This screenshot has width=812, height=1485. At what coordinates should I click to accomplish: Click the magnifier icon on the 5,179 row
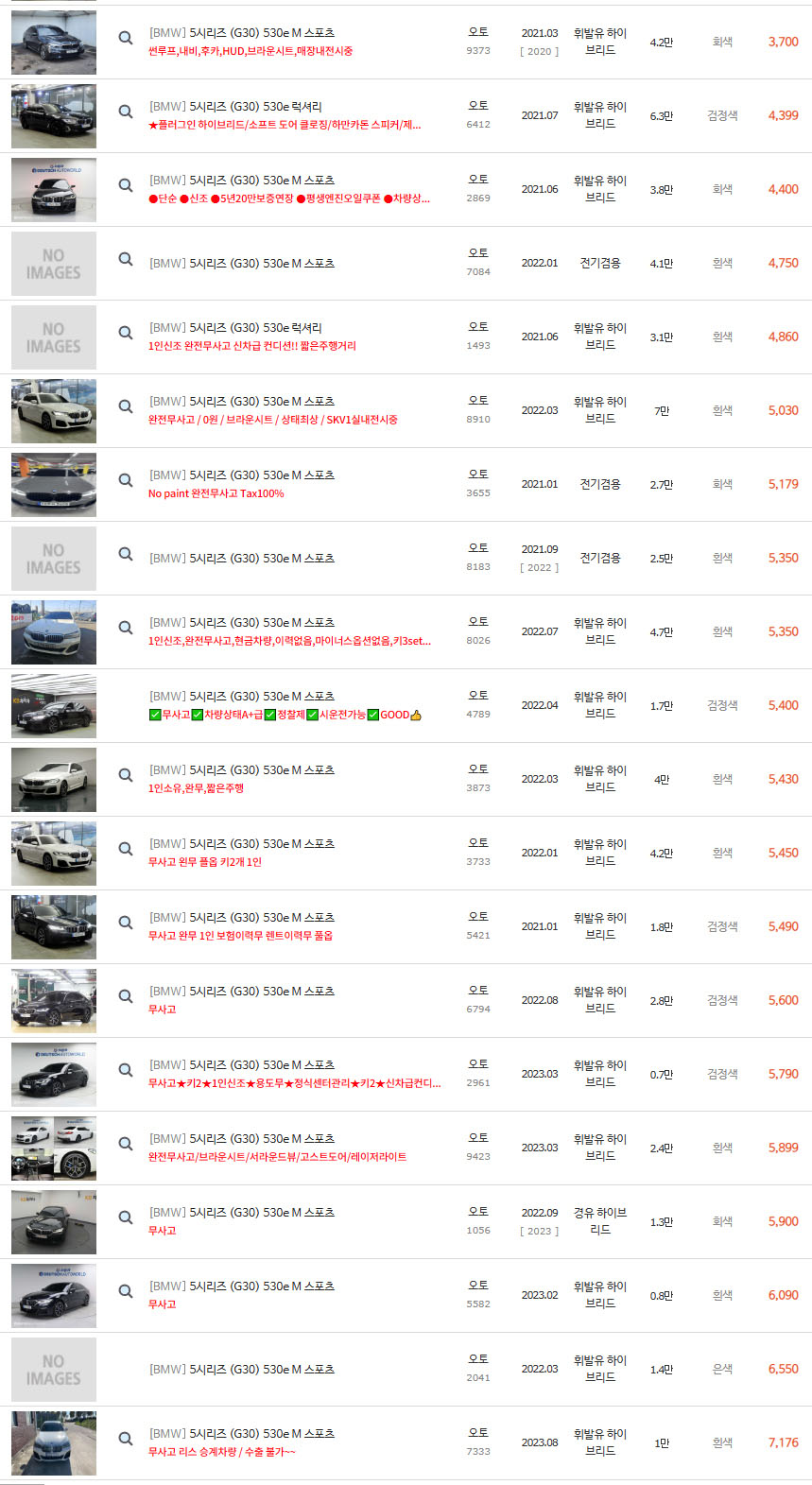coord(125,480)
